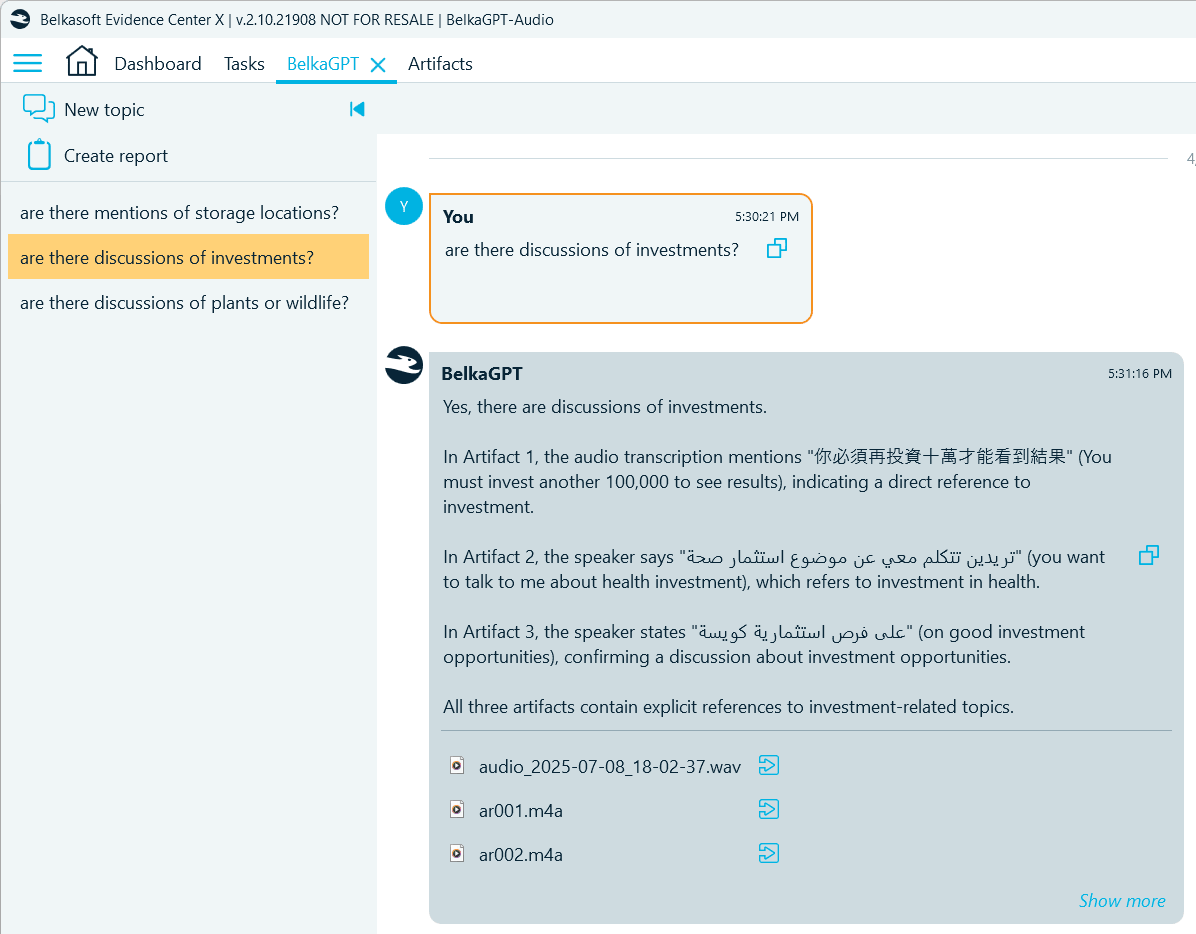The width and height of the screenshot is (1196, 934).
Task: Click the BelkaGPT avatar logo
Action: pos(404,365)
